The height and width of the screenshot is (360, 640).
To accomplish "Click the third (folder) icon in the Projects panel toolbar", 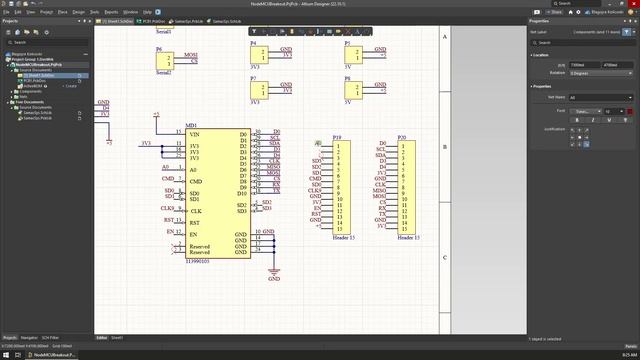I will click(x=27, y=32).
